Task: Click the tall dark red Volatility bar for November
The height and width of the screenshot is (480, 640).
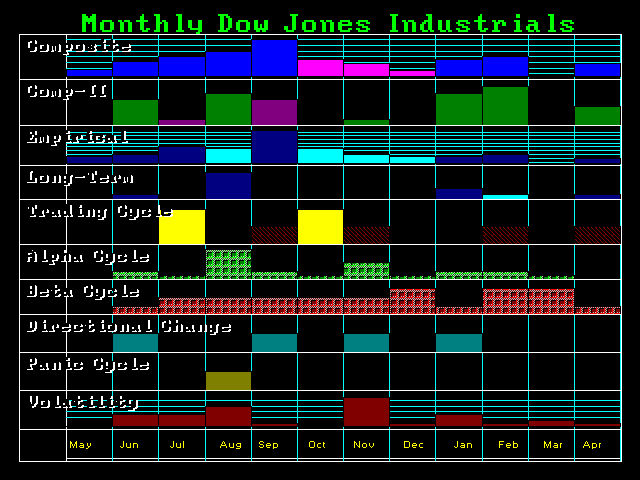Action: click(367, 412)
